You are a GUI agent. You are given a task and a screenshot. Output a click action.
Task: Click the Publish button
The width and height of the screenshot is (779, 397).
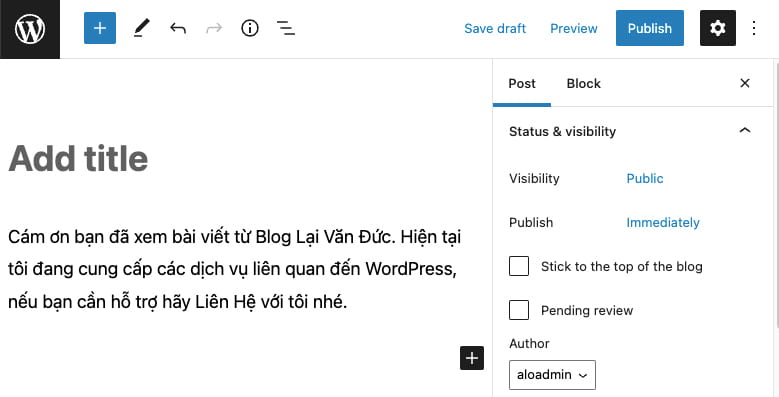650,28
